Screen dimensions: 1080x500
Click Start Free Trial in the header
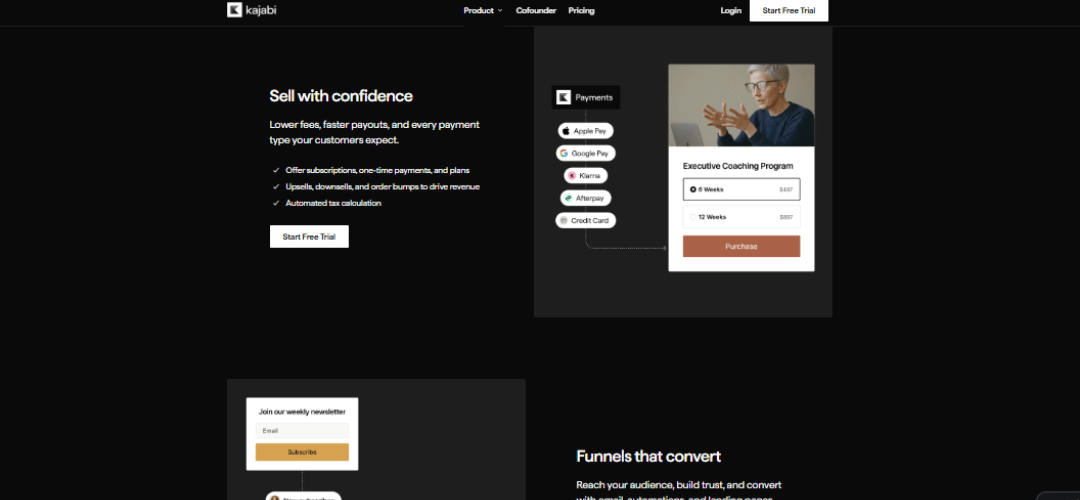coord(789,10)
